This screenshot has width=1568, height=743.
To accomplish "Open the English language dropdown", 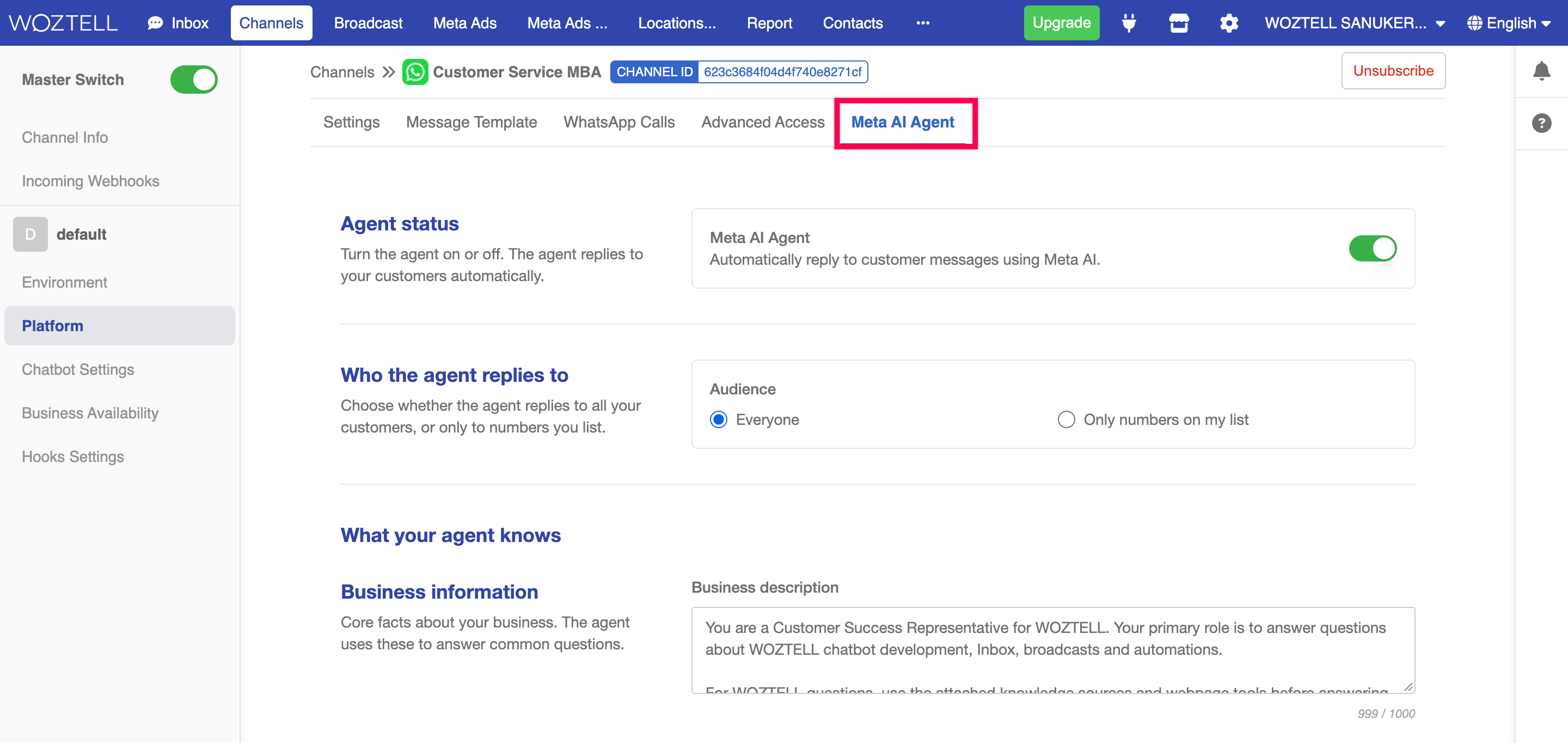I will pyautogui.click(x=1508, y=23).
